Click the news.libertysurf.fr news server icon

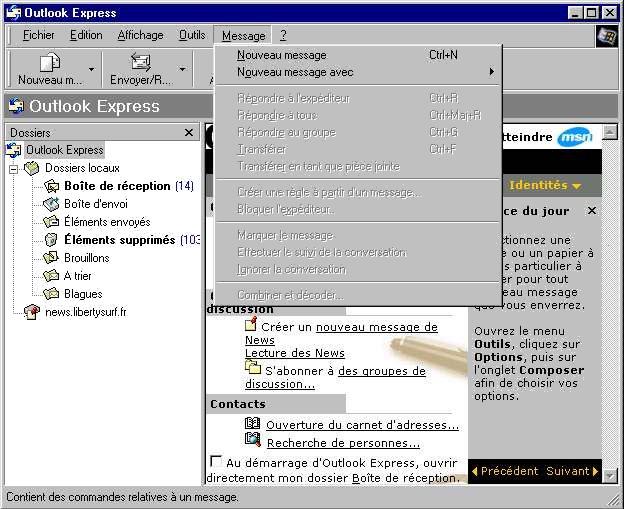click(32, 312)
